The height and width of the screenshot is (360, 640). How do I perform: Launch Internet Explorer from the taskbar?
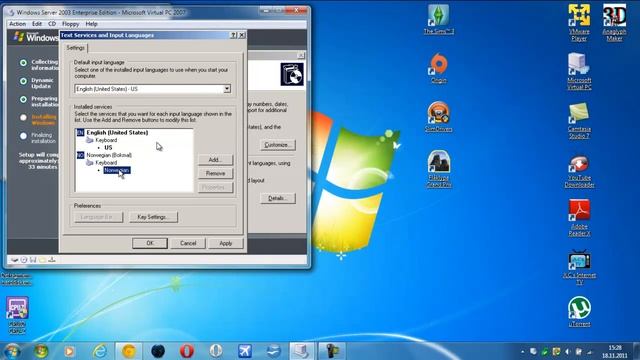pos(100,351)
